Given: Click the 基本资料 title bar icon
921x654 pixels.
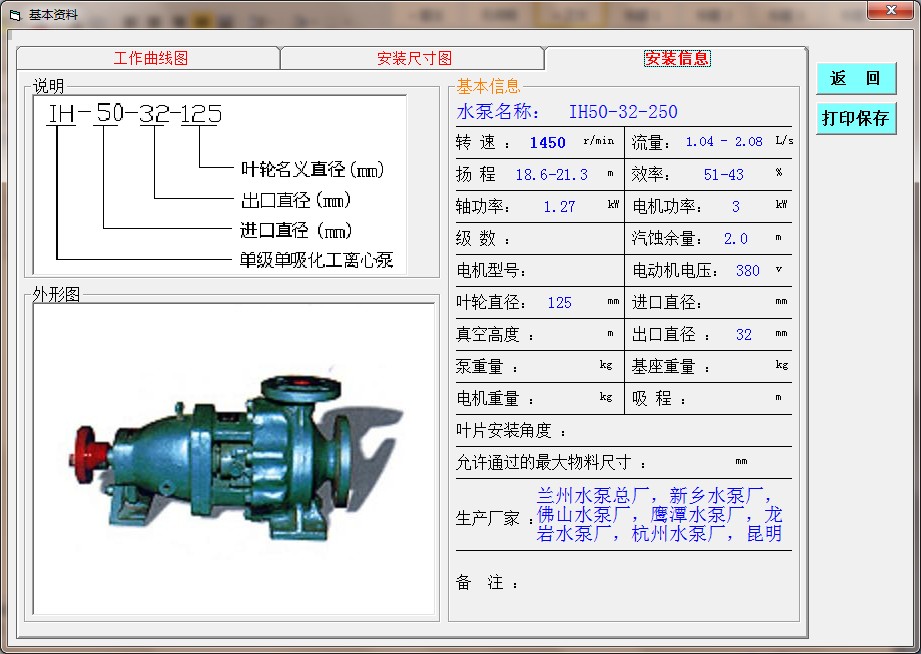Looking at the screenshot, I should tap(15, 15).
